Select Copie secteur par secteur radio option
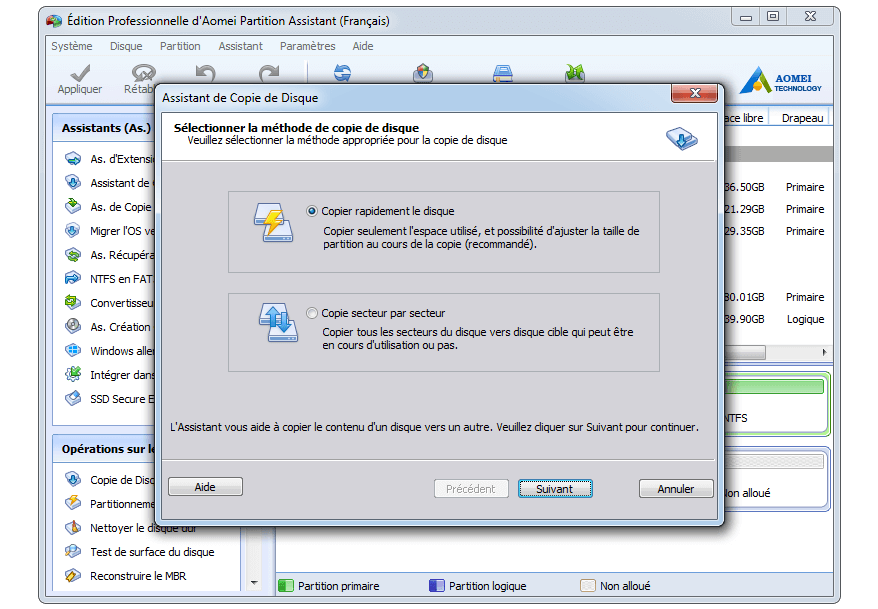Viewport: 878px width, 609px height. [x=313, y=313]
